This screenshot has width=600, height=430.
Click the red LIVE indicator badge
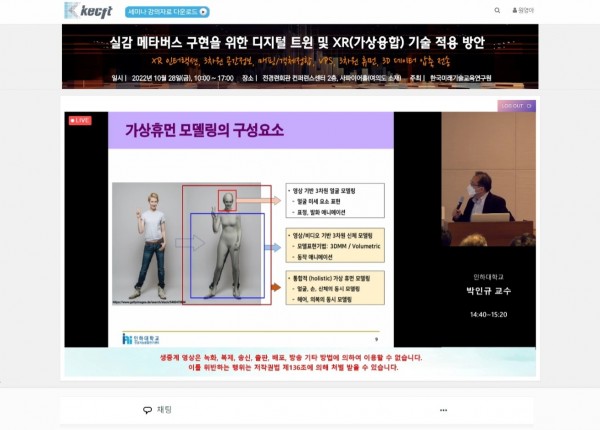tap(80, 121)
